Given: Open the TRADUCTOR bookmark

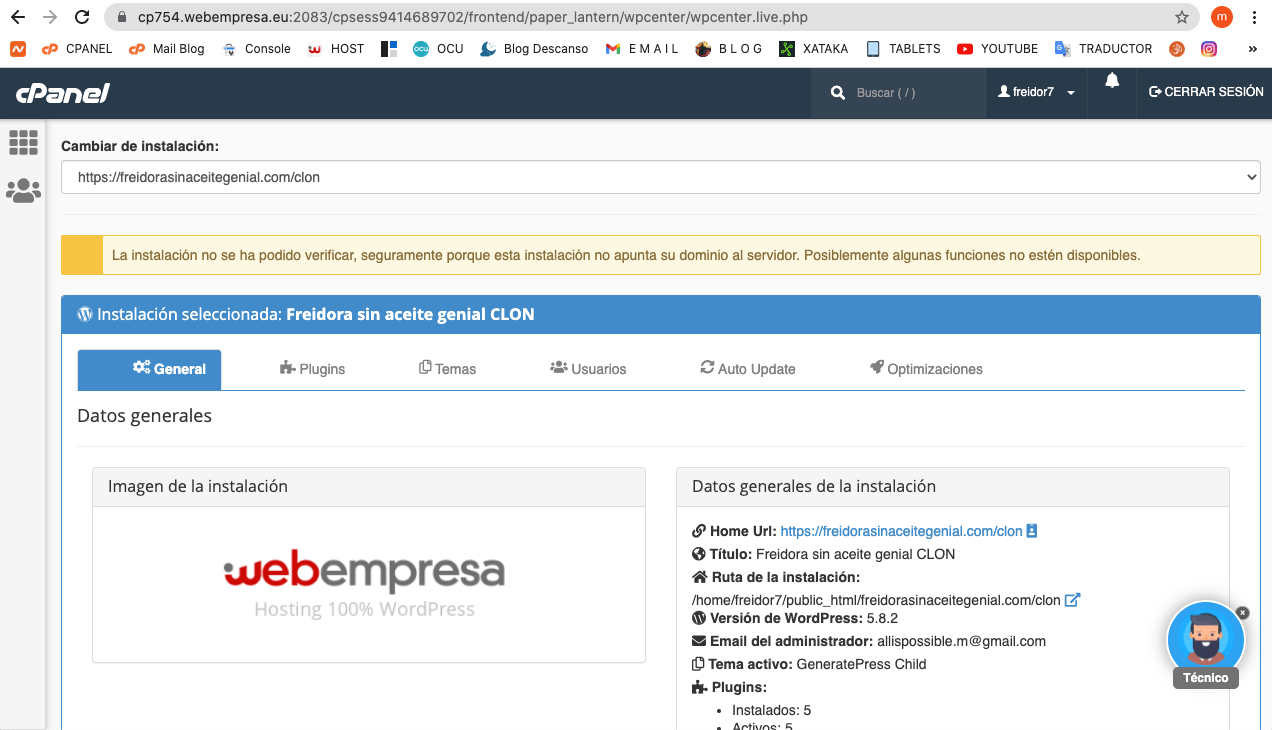Looking at the screenshot, I should click(x=1103, y=48).
